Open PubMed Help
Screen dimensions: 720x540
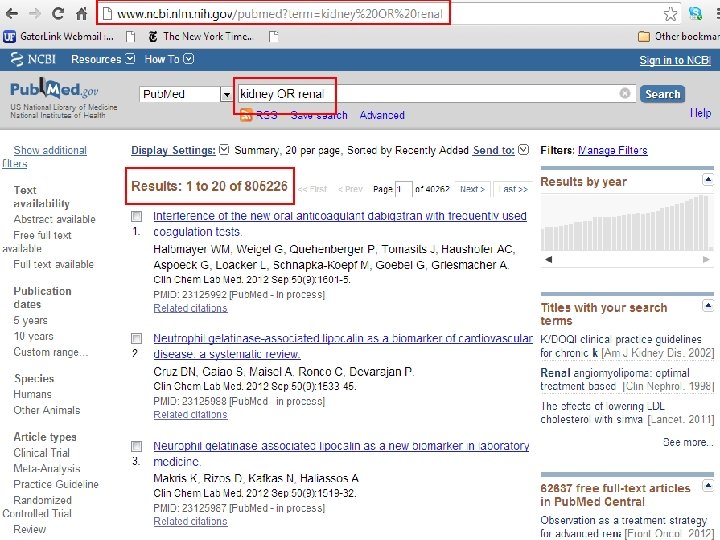coord(701,113)
